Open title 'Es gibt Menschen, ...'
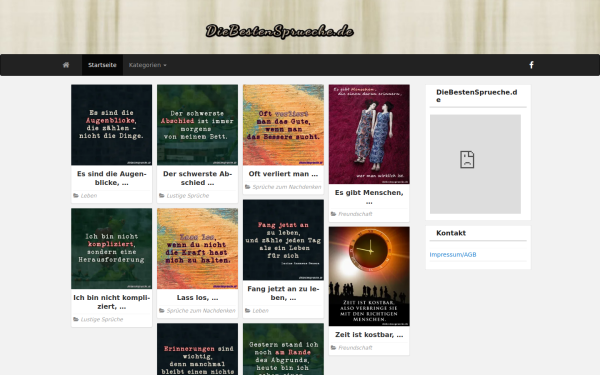Image resolution: width=600 pixels, height=375 pixels. [x=369, y=197]
